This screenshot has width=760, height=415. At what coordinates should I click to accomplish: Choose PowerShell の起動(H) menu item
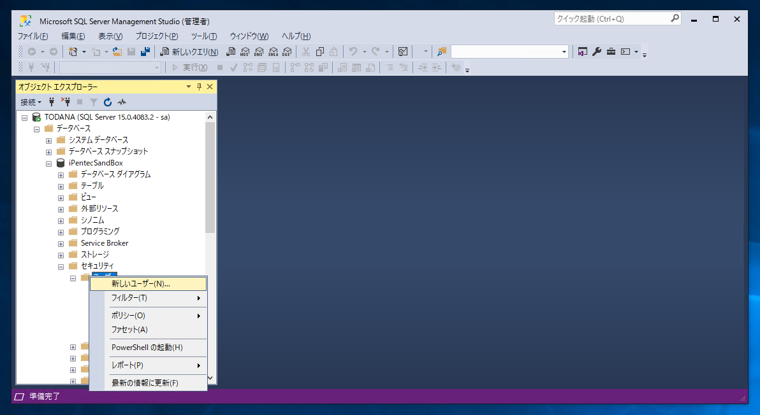[148, 348]
